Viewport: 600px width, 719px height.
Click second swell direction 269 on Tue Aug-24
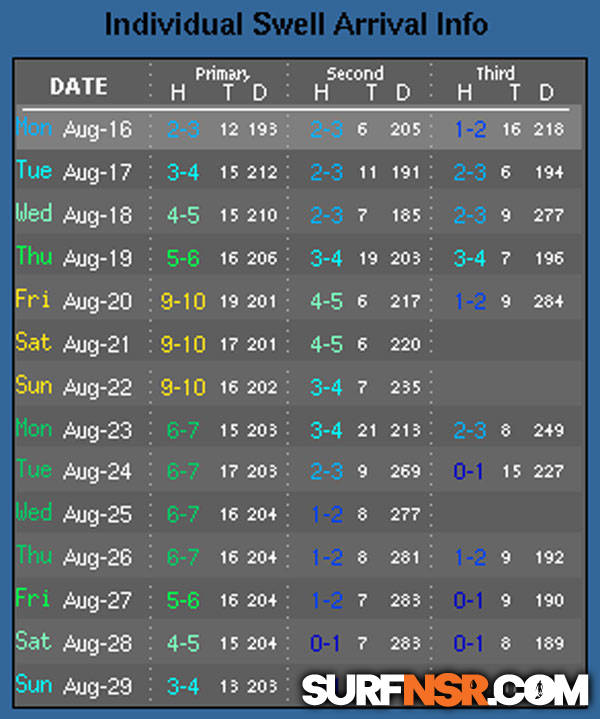click(405, 471)
